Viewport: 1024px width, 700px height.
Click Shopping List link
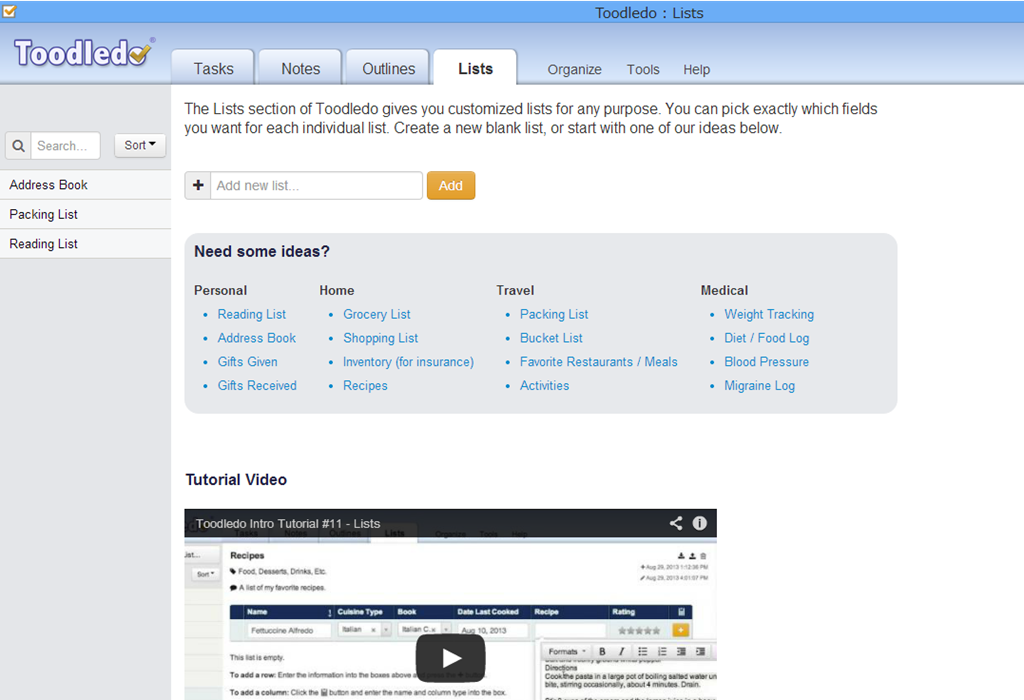(381, 338)
